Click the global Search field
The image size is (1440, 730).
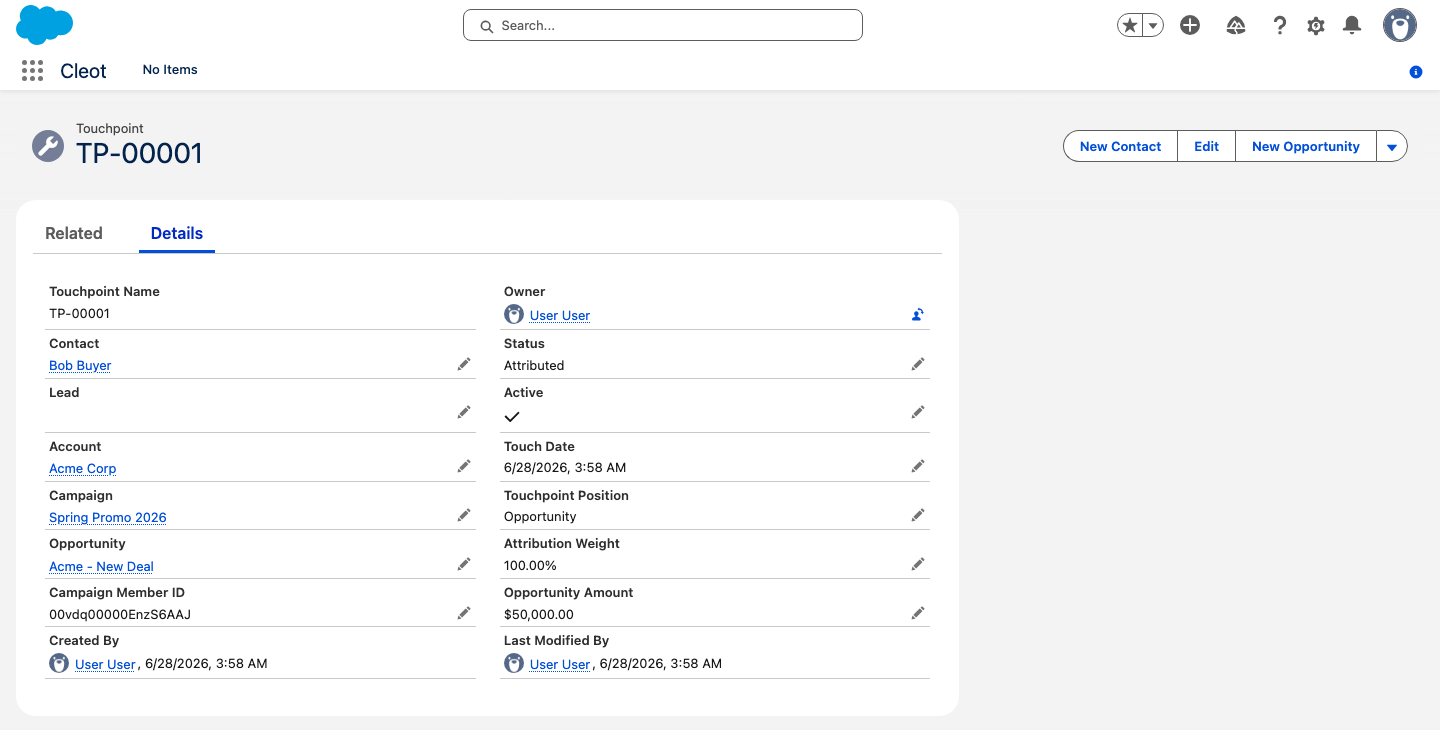663,25
